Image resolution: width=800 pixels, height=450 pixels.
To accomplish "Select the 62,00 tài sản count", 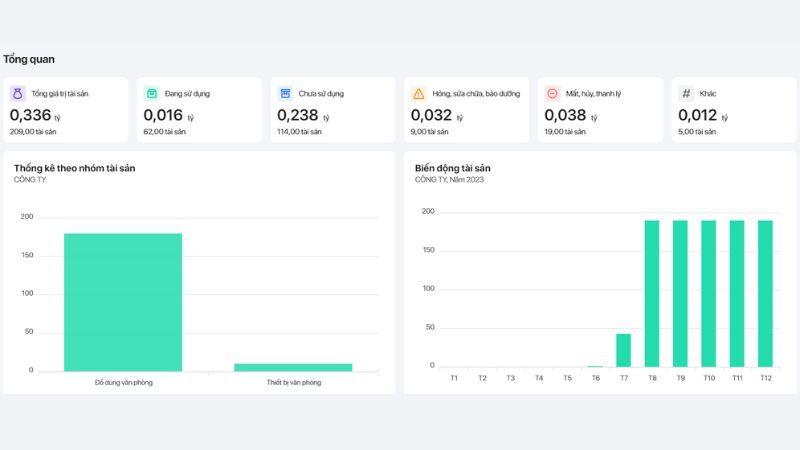I will (165, 131).
